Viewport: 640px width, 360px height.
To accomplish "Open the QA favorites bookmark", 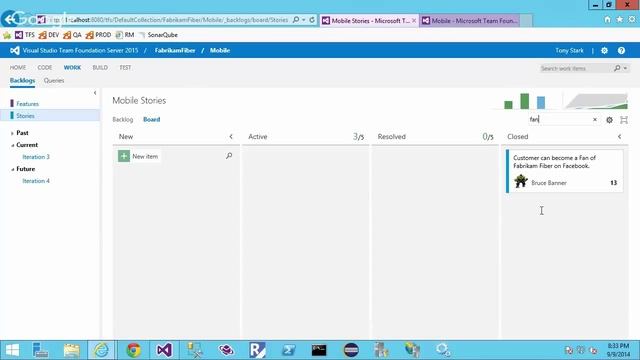I will (72, 35).
